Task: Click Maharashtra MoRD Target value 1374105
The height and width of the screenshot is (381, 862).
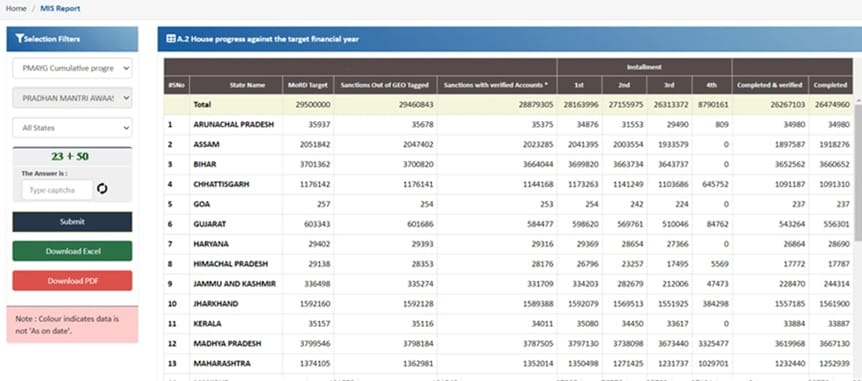Action: coord(315,363)
